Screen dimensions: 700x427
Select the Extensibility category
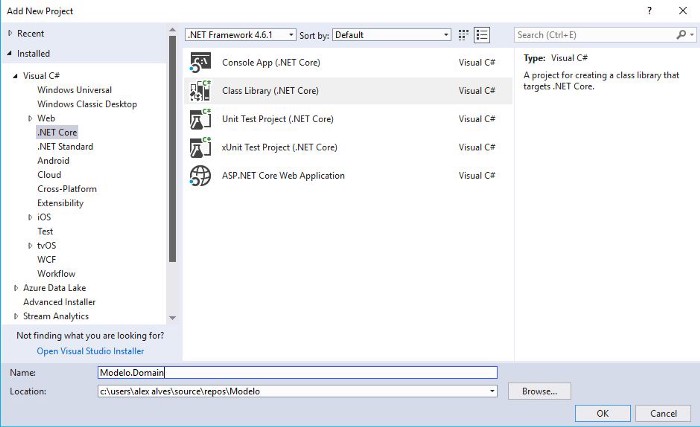tap(60, 203)
